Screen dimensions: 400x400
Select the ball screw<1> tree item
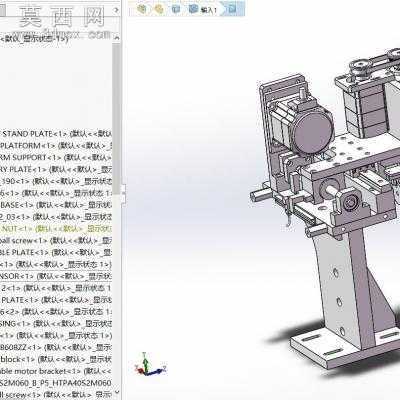(56, 240)
